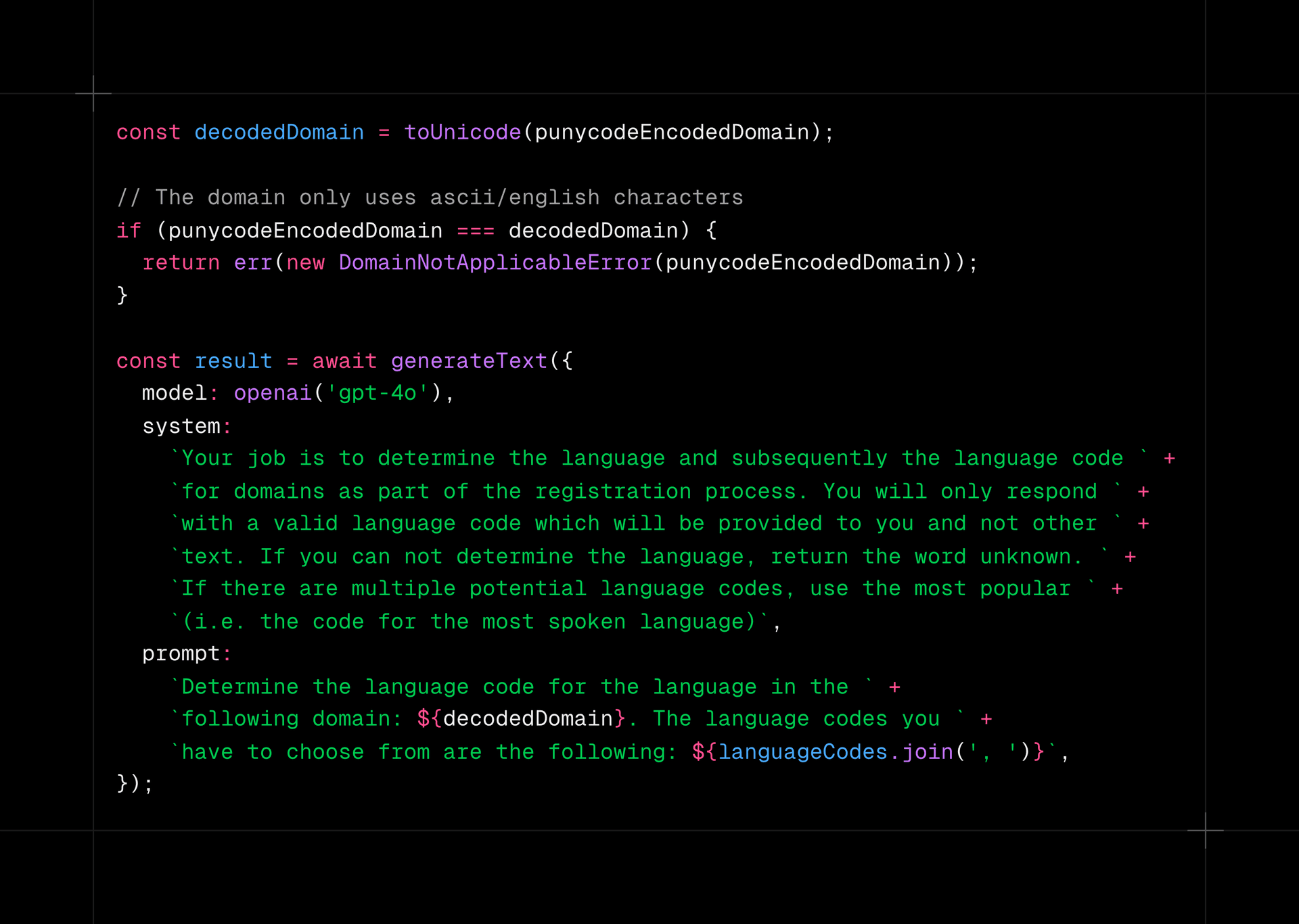This screenshot has width=1299, height=924.
Task: Click the ascii/english characters comment line
Action: click(430, 198)
